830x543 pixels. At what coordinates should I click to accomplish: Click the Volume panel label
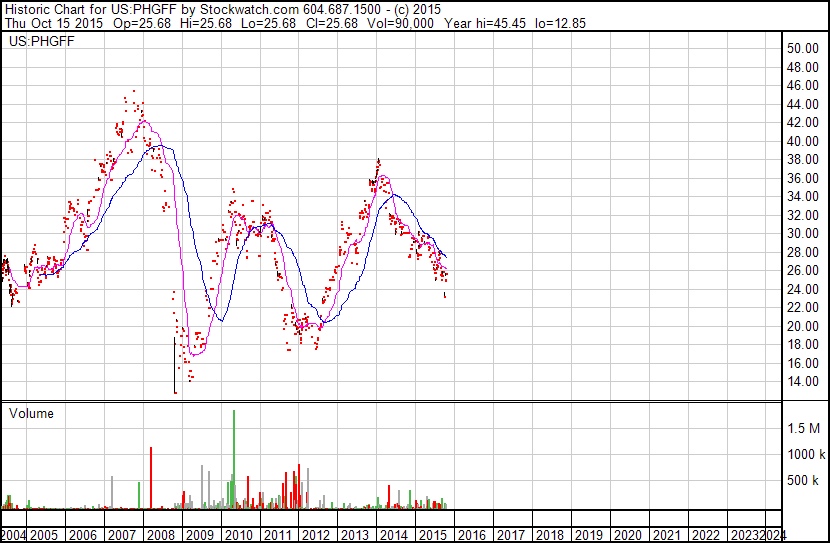click(31, 413)
